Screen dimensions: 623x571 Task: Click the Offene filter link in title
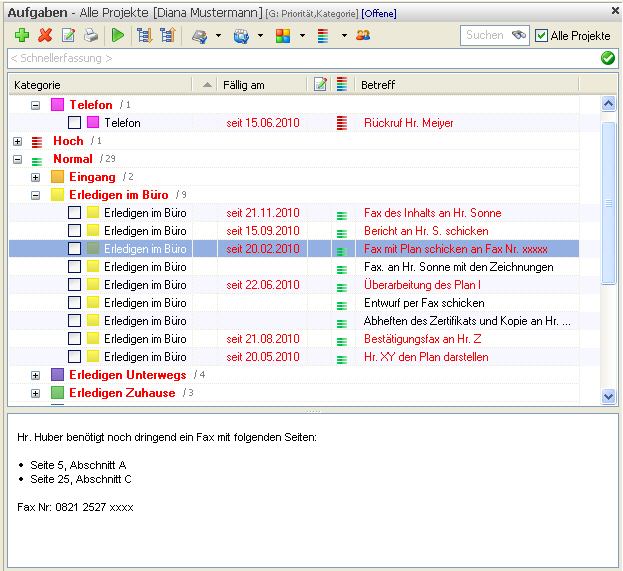point(379,14)
